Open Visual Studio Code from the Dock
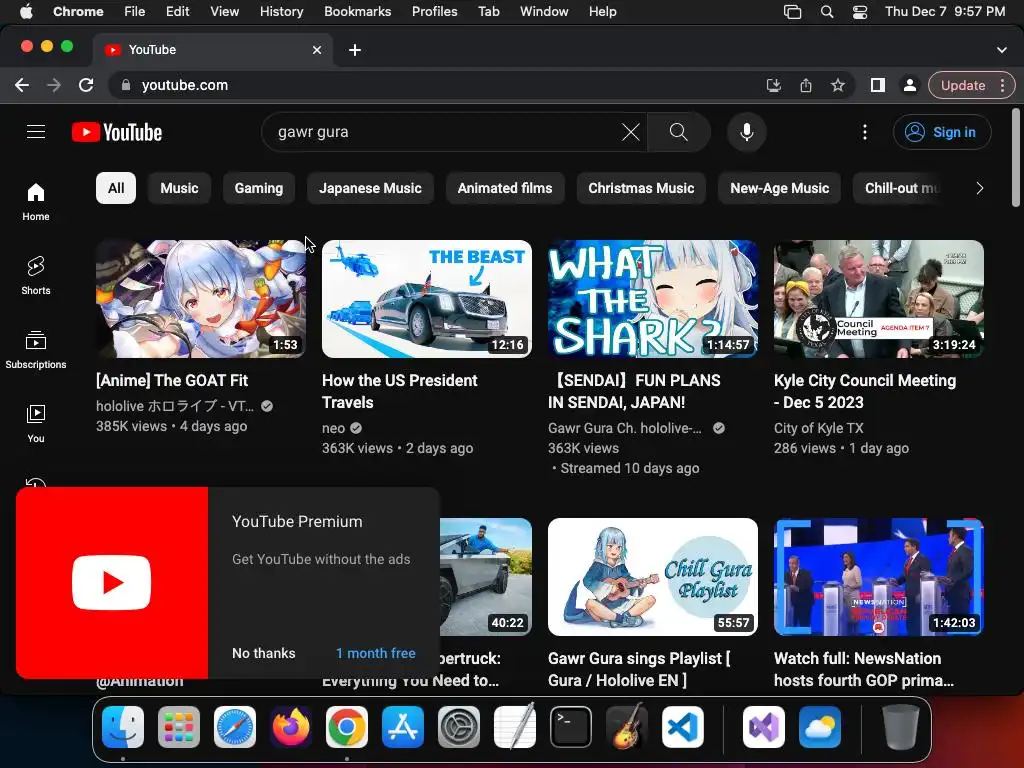Image resolution: width=1024 pixels, height=768 pixels. tap(682, 726)
